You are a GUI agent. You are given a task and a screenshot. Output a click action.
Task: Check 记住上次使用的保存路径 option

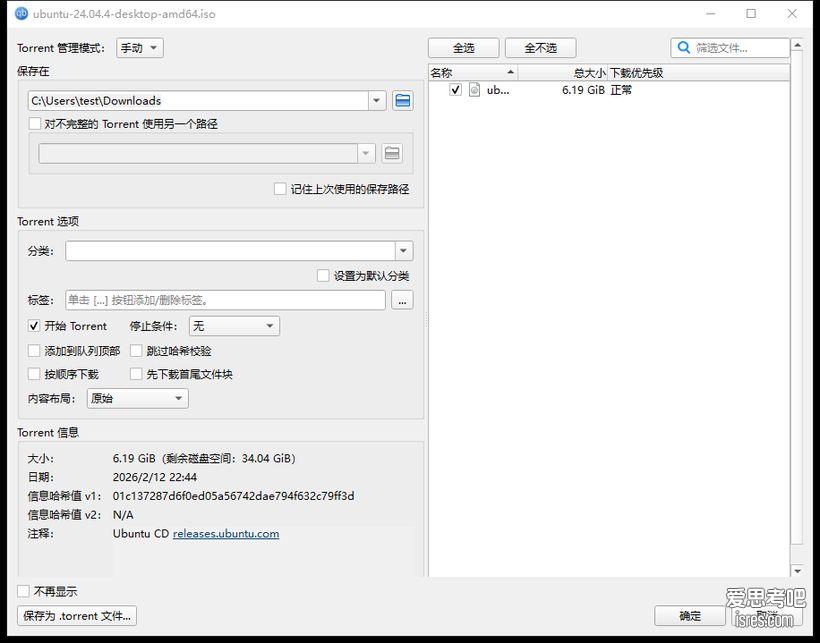click(280, 189)
